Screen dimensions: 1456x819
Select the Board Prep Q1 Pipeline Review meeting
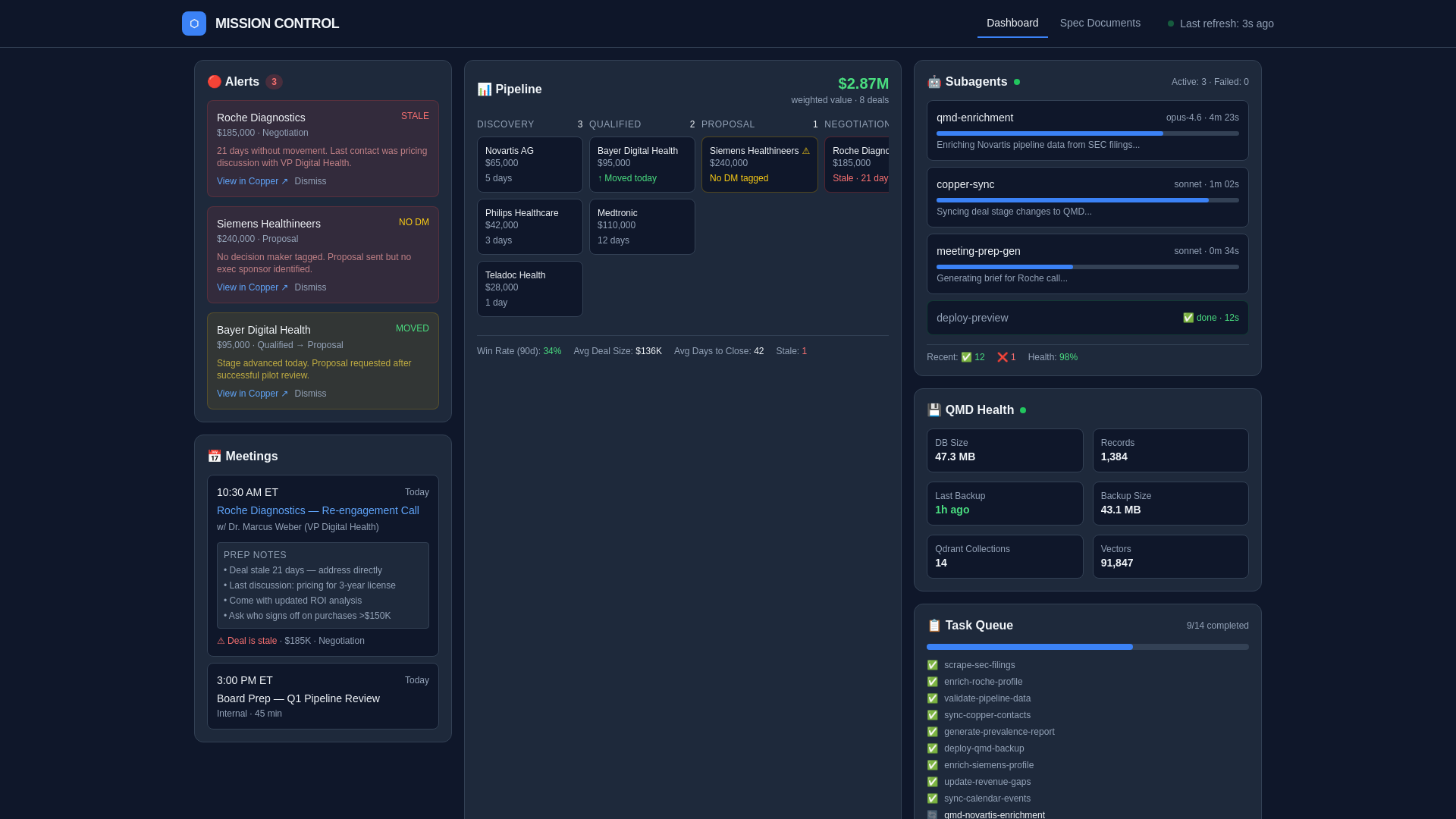point(323,696)
